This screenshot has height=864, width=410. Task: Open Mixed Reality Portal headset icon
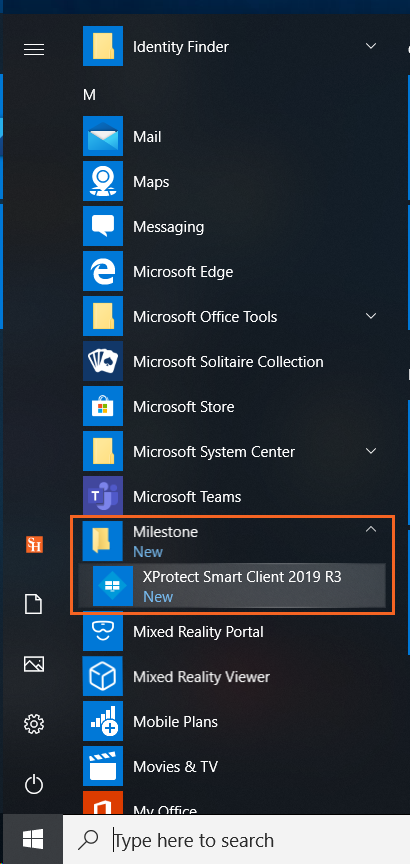[102, 631]
